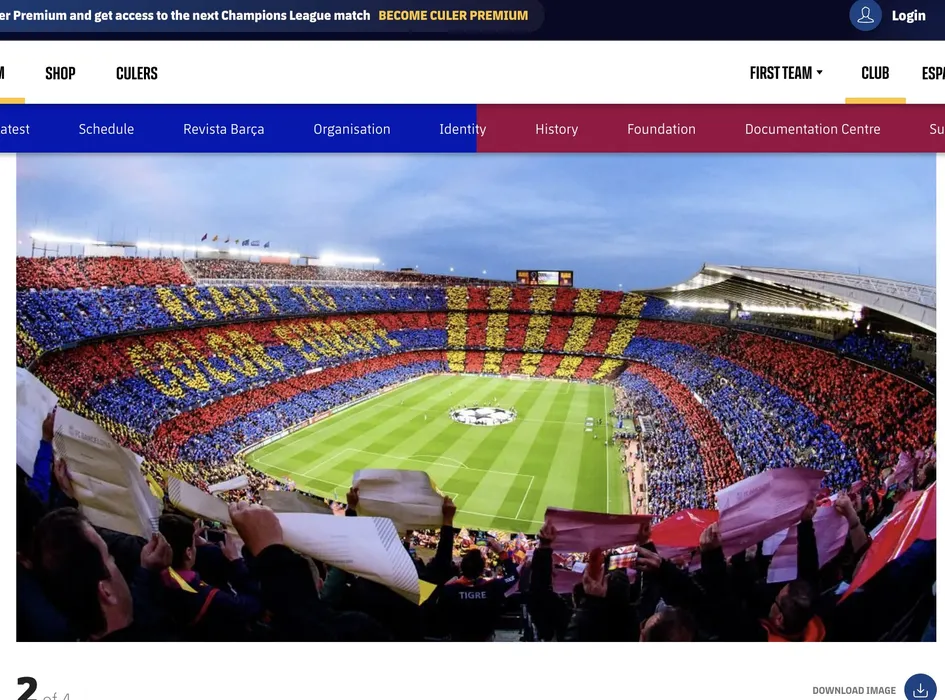Click BECOME CULER PREMIUM link
Screen dimensions: 945x700
[x=453, y=16]
